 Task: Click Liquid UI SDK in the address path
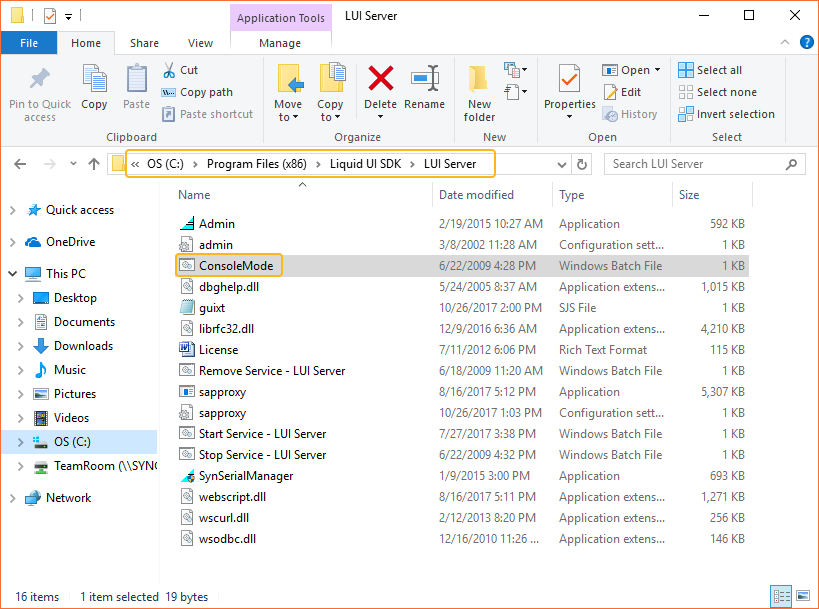365,164
